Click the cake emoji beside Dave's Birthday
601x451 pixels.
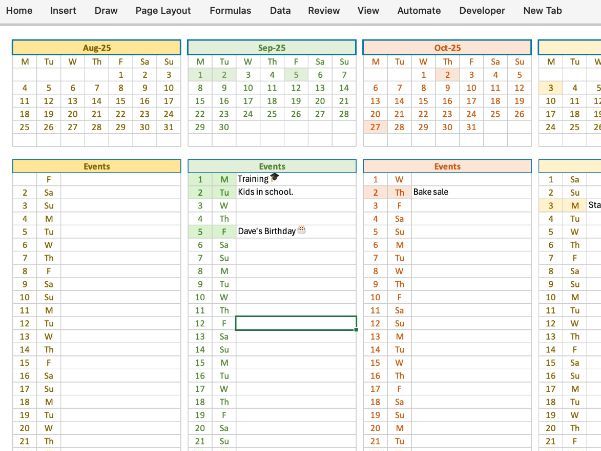(x=302, y=230)
